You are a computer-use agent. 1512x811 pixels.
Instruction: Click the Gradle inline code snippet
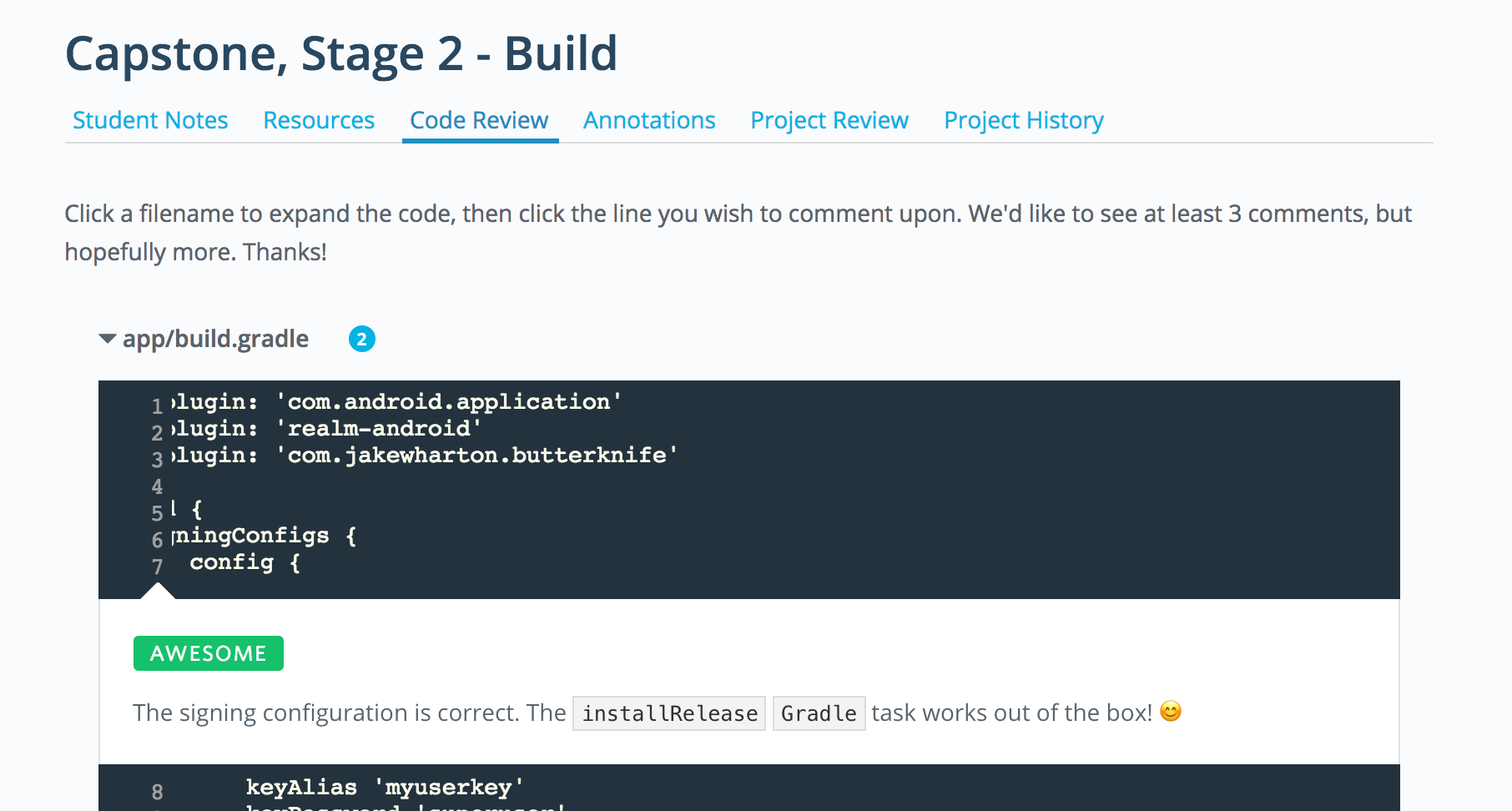point(819,713)
